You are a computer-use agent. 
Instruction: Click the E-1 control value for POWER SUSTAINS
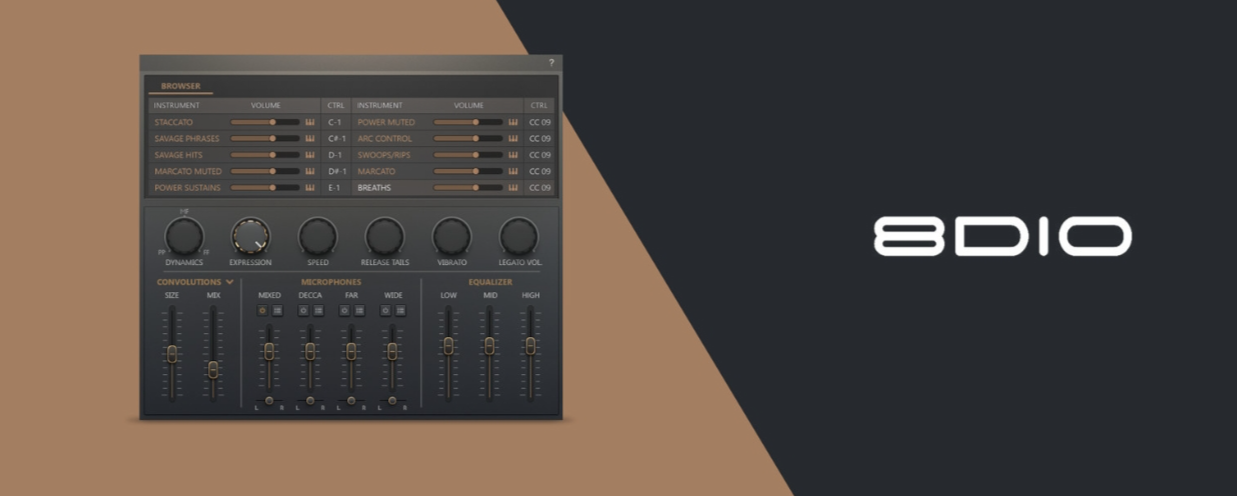[x=336, y=187]
